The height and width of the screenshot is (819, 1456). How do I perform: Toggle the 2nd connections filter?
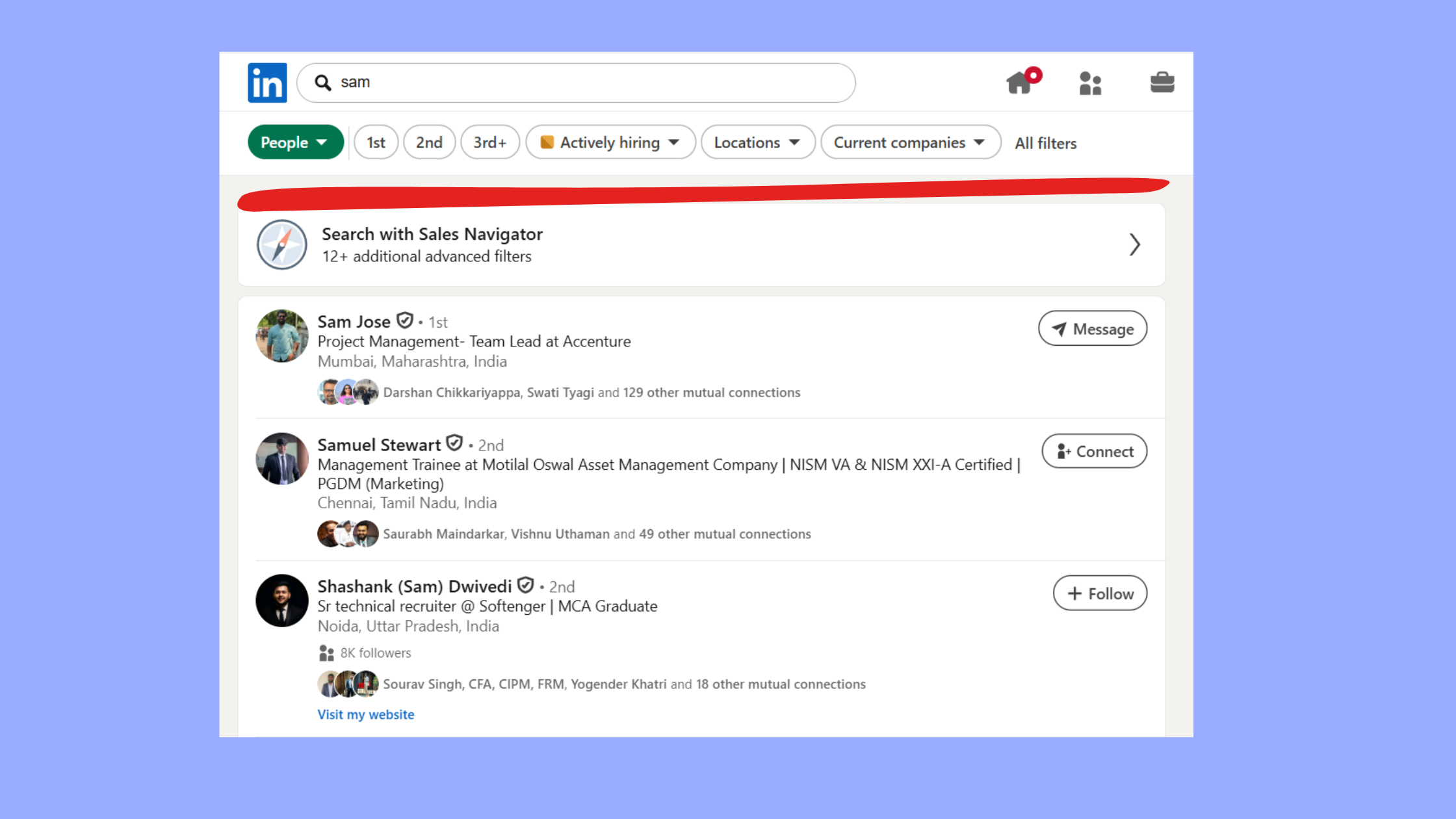tap(429, 142)
